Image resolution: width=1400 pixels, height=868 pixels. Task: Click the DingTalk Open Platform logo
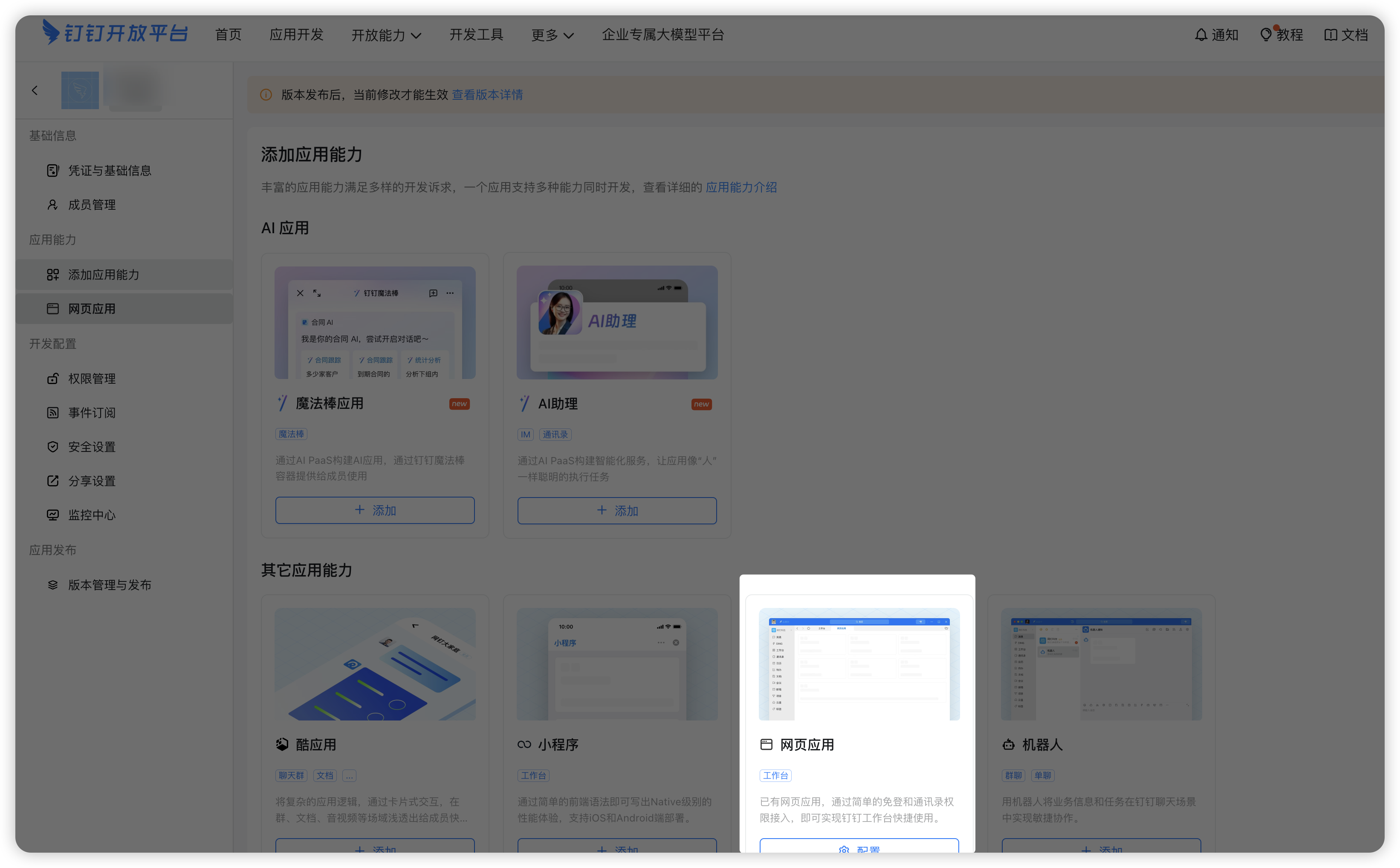115,33
